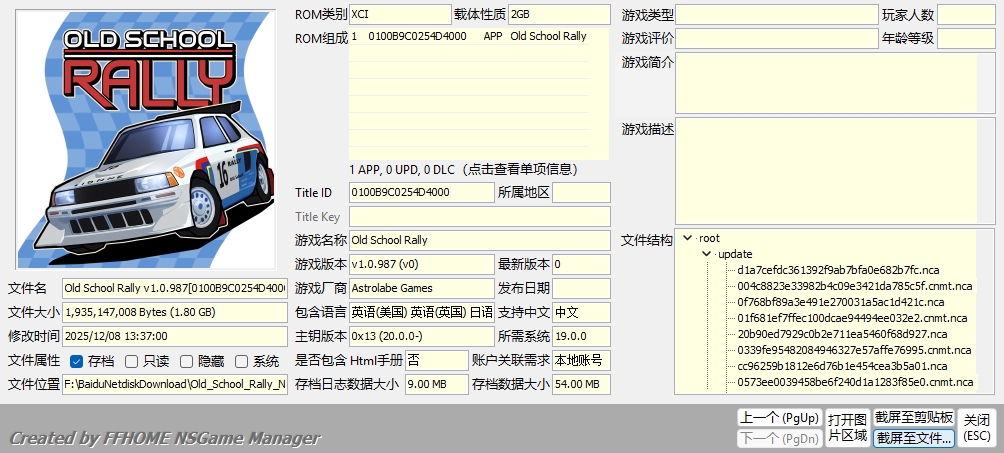Click the Old School Rally cover image
Screen dimensions: 1004x453
coord(148,140)
